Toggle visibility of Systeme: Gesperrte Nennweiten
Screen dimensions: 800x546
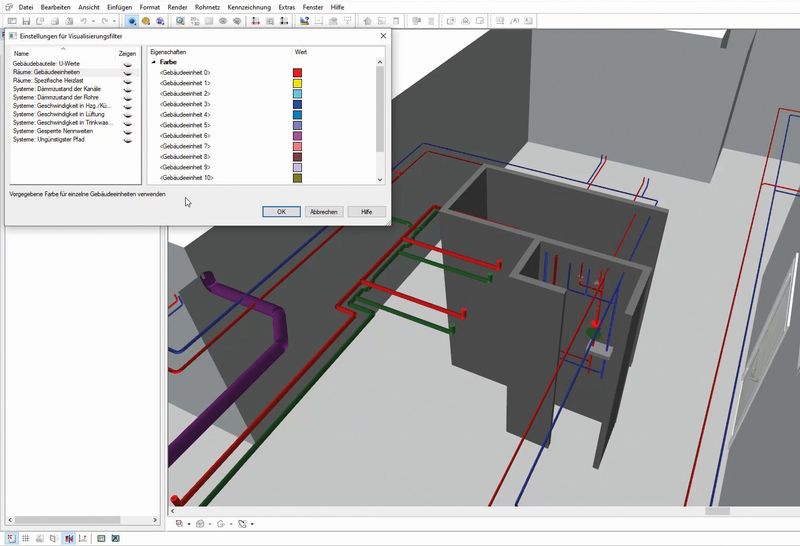[x=128, y=131]
